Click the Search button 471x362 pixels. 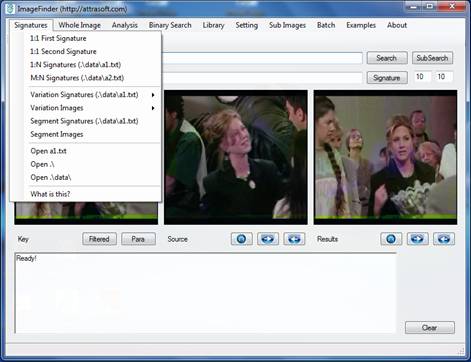tap(387, 58)
